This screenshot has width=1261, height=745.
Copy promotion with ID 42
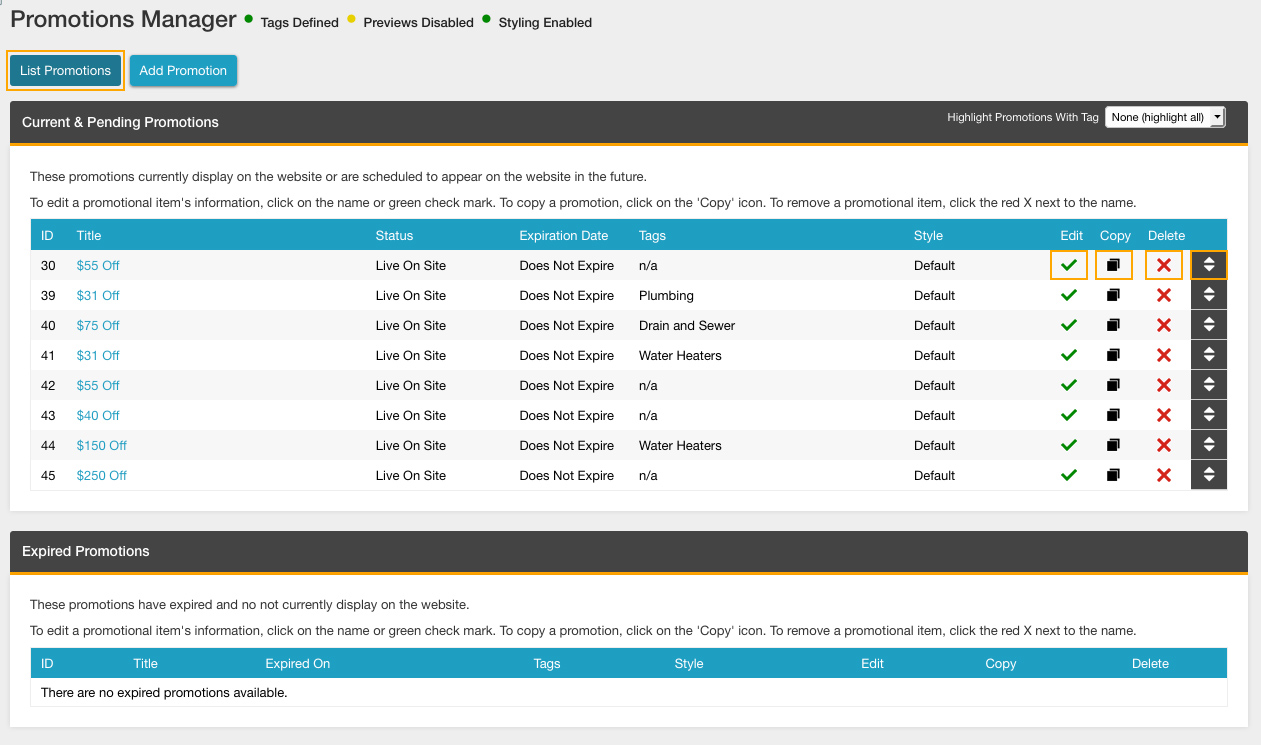coord(1113,385)
